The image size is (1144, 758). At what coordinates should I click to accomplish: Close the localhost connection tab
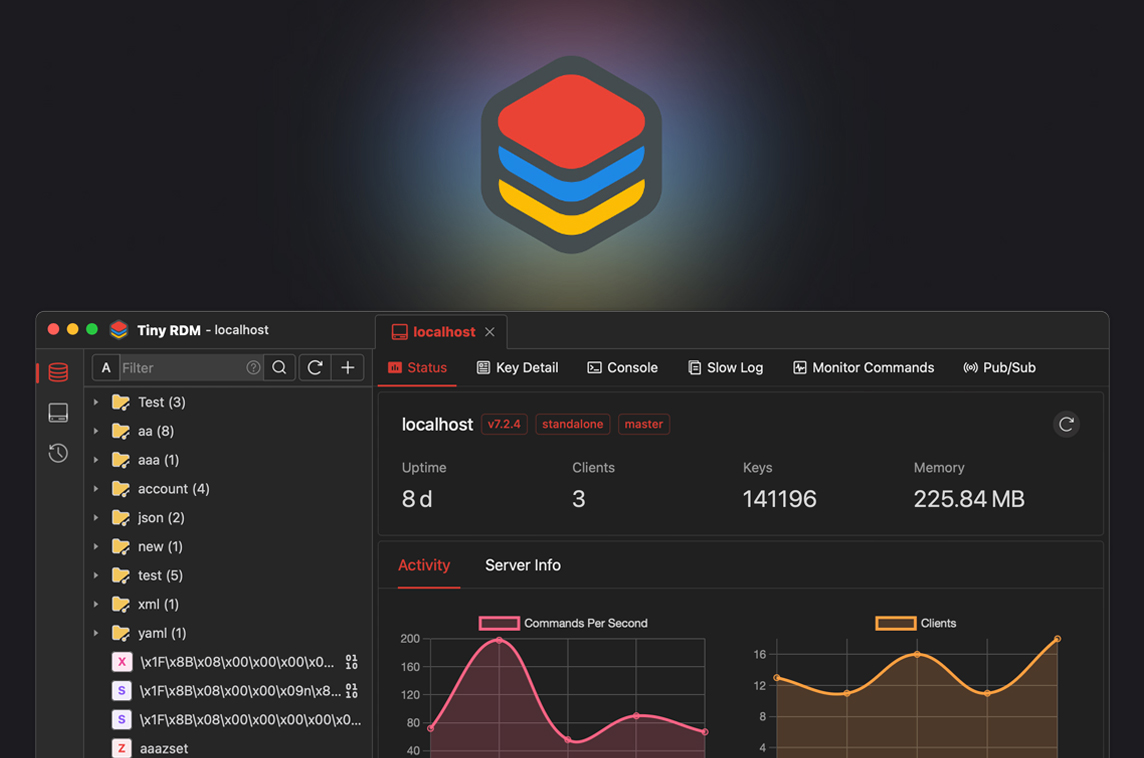(x=490, y=332)
